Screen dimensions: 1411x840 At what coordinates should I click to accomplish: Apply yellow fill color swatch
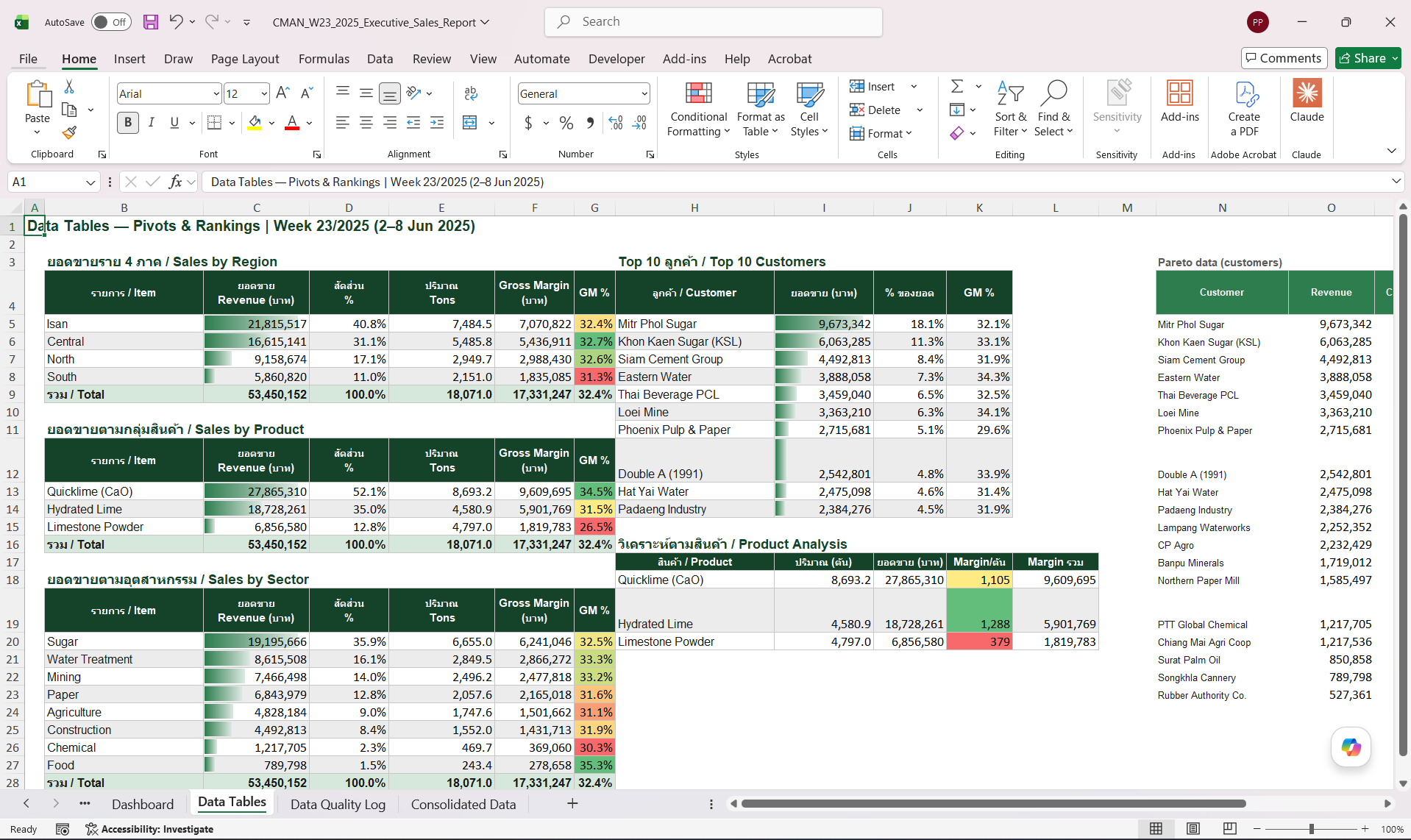(255, 123)
